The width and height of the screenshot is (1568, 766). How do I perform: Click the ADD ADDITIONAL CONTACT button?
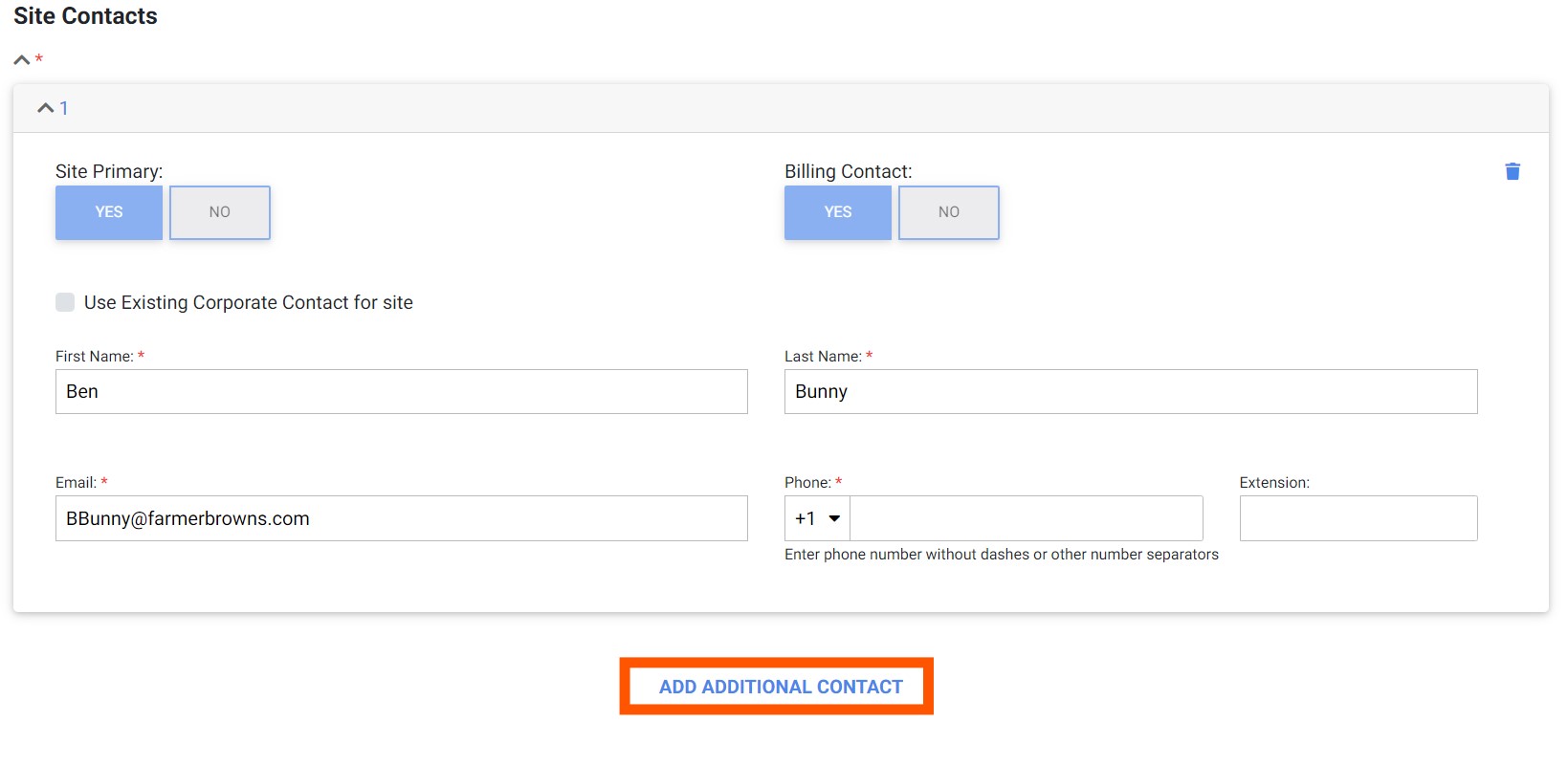click(x=780, y=687)
